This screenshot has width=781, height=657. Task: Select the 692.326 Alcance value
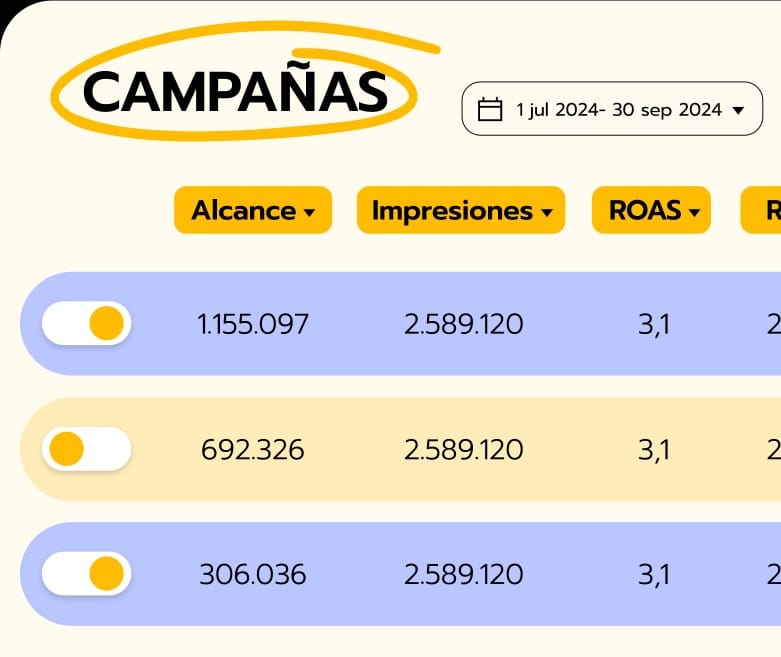pos(253,450)
